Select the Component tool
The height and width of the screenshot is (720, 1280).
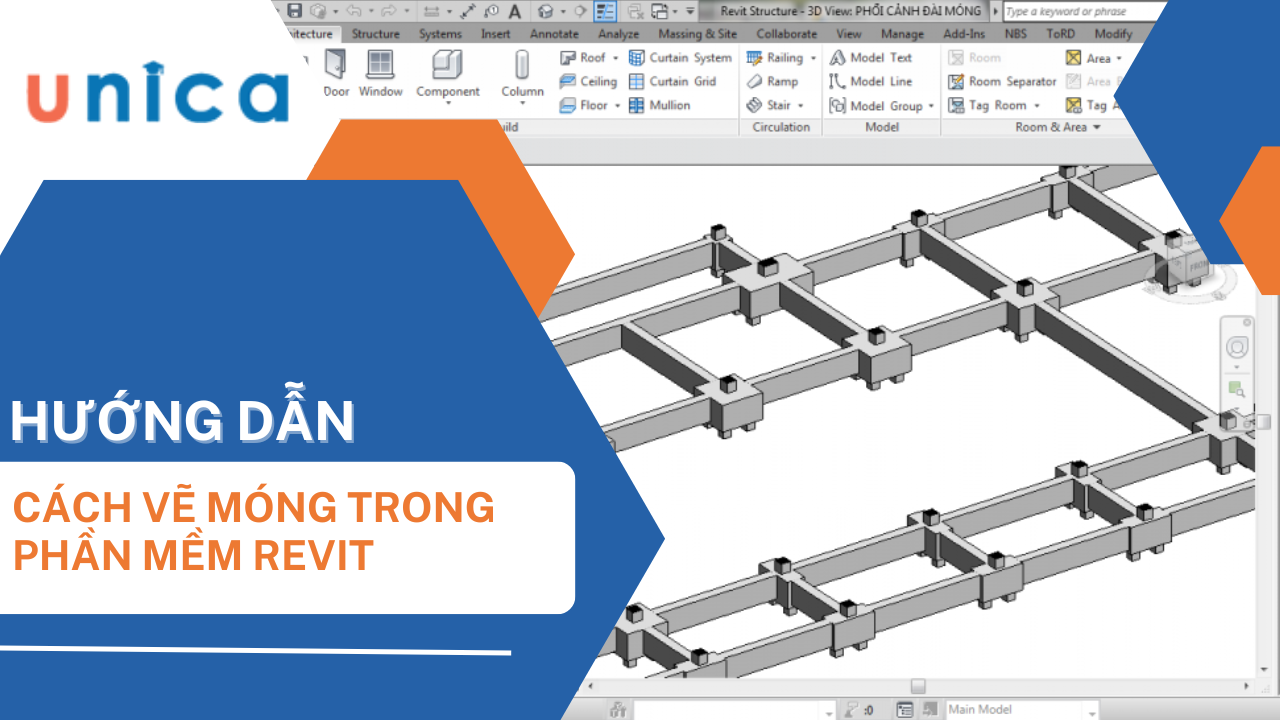(447, 76)
